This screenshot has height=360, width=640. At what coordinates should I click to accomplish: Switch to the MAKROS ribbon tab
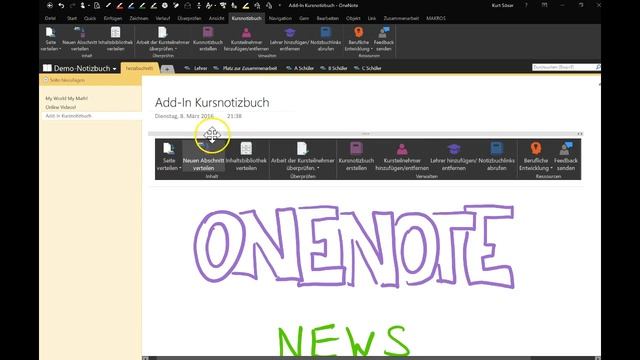click(436, 18)
